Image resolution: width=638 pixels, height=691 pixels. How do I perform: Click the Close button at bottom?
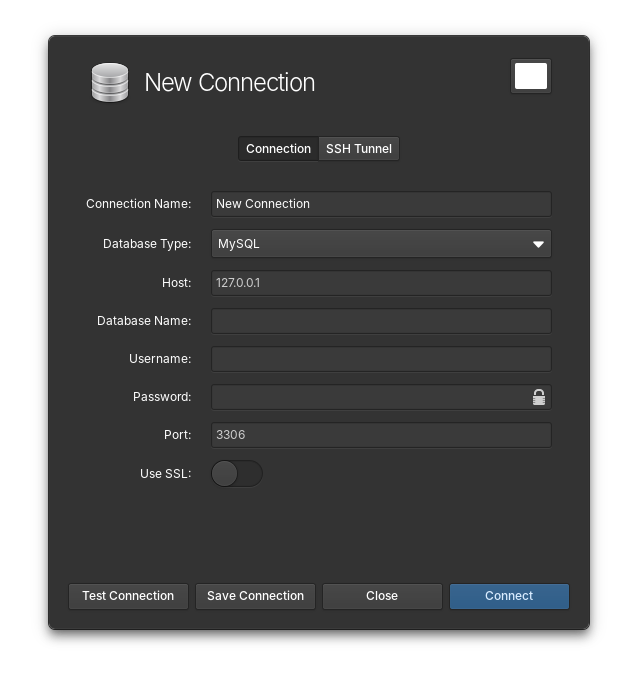click(x=382, y=596)
